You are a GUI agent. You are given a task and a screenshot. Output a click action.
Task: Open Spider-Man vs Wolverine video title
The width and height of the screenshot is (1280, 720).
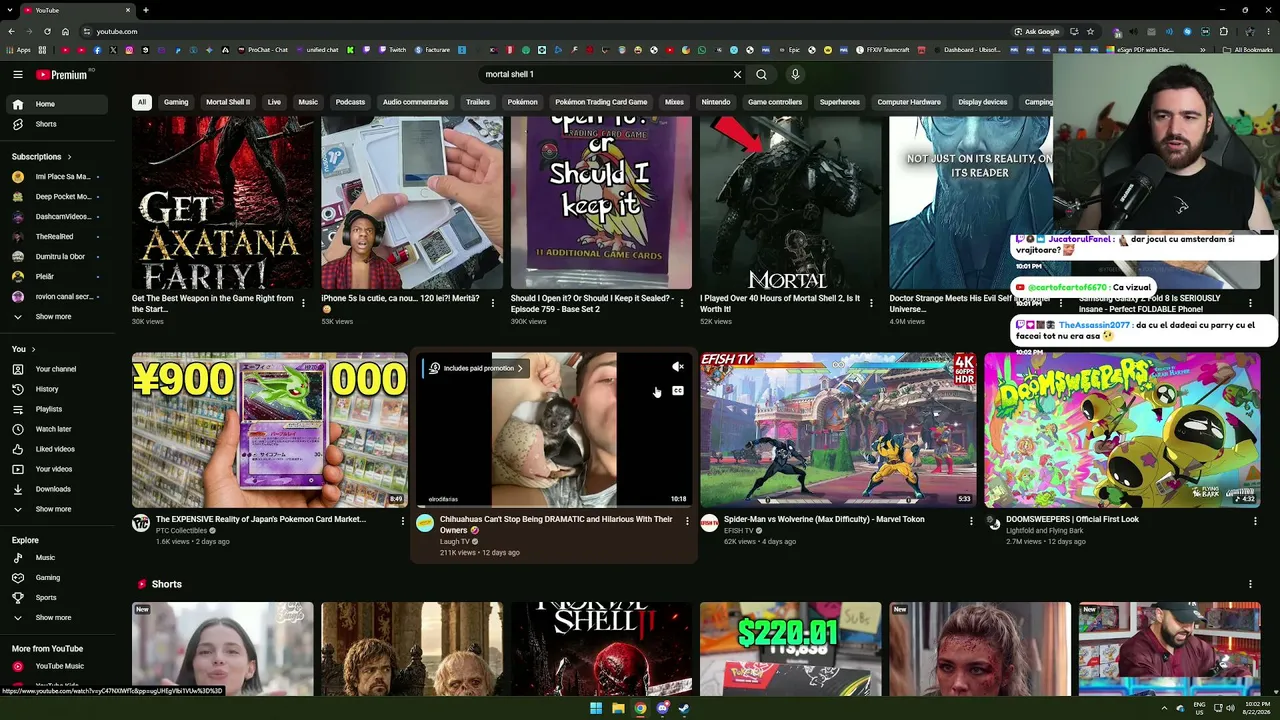tap(824, 519)
